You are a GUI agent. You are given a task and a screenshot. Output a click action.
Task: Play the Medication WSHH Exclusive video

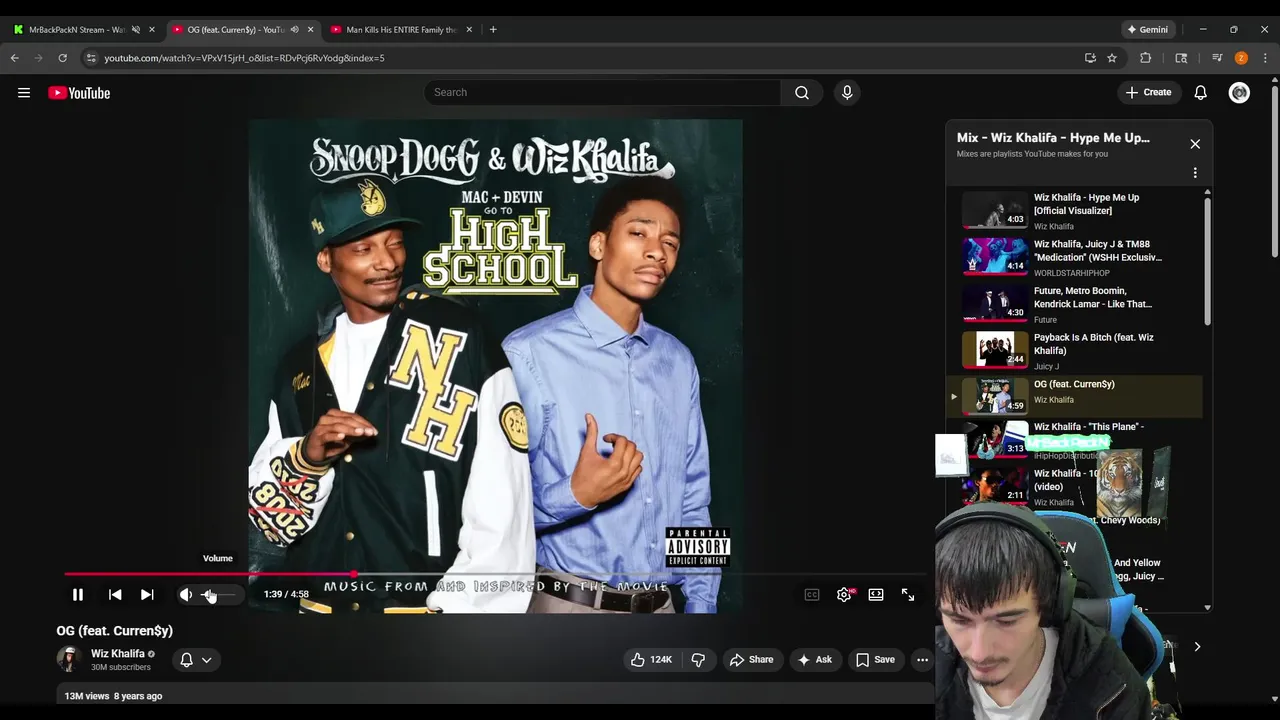[x=1075, y=257]
